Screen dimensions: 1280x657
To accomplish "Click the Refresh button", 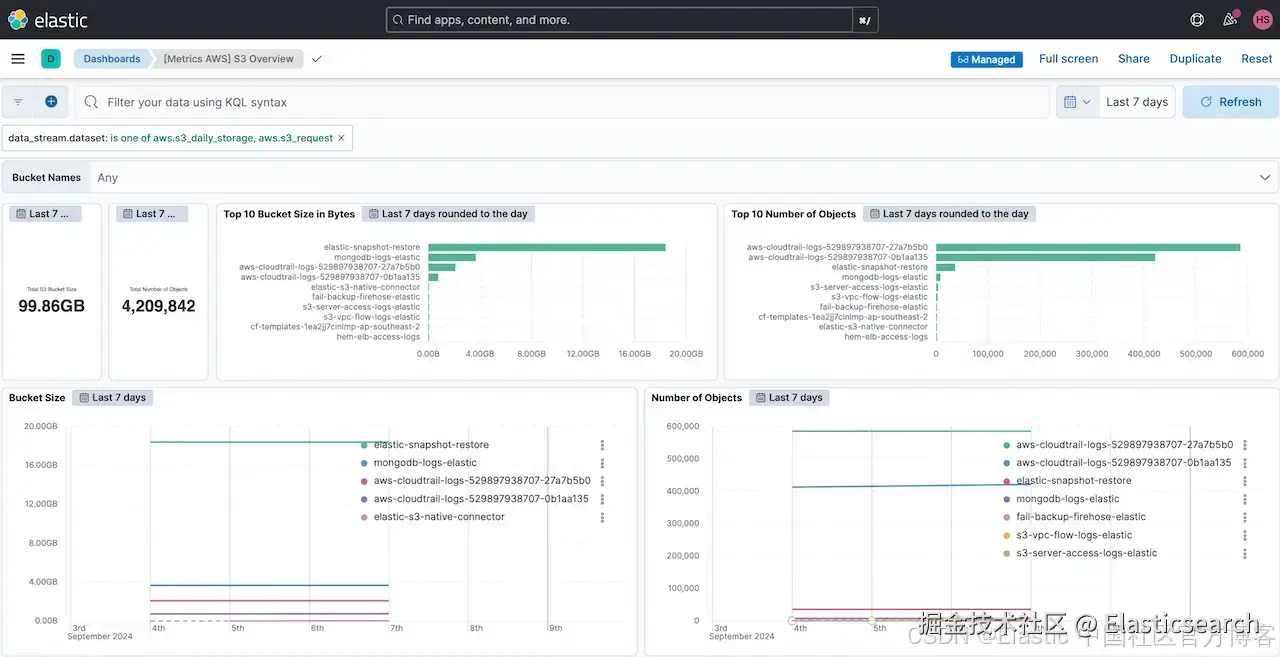I will click(1230, 102).
